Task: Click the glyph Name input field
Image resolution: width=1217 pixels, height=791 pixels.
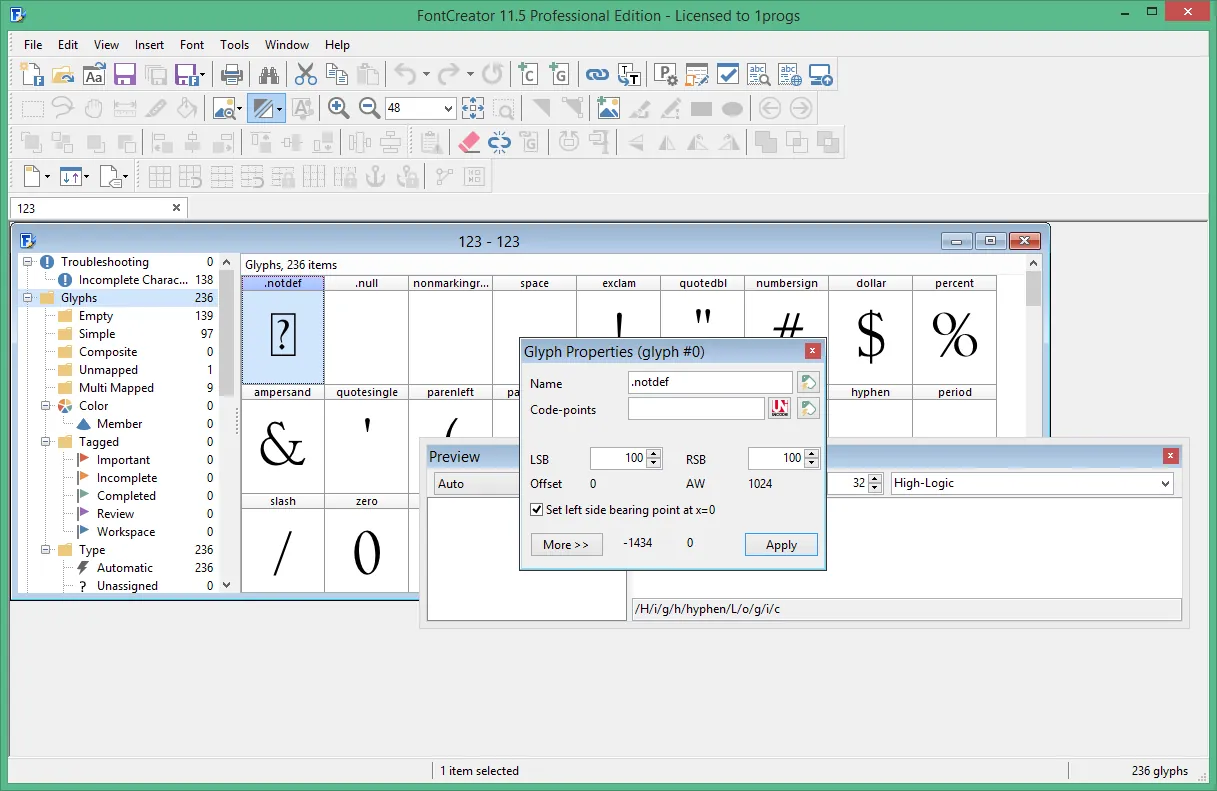Action: (x=710, y=383)
